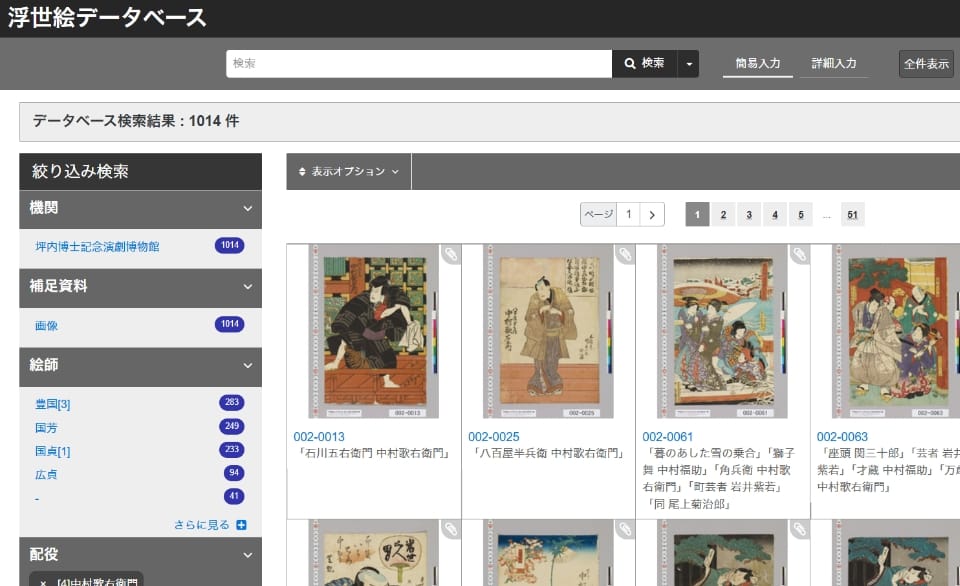Image resolution: width=960 pixels, height=586 pixels.
Task: Filter by artist 国貞[1]
Action: pyautogui.click(x=53, y=451)
